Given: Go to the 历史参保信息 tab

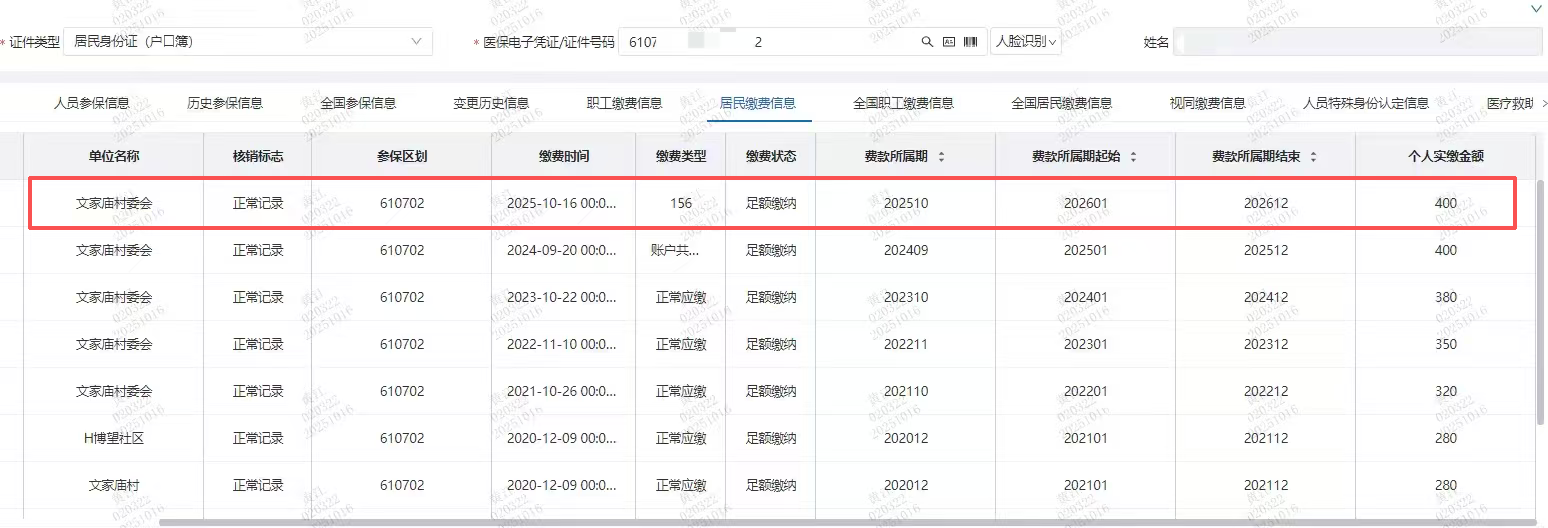Looking at the screenshot, I should (x=225, y=103).
